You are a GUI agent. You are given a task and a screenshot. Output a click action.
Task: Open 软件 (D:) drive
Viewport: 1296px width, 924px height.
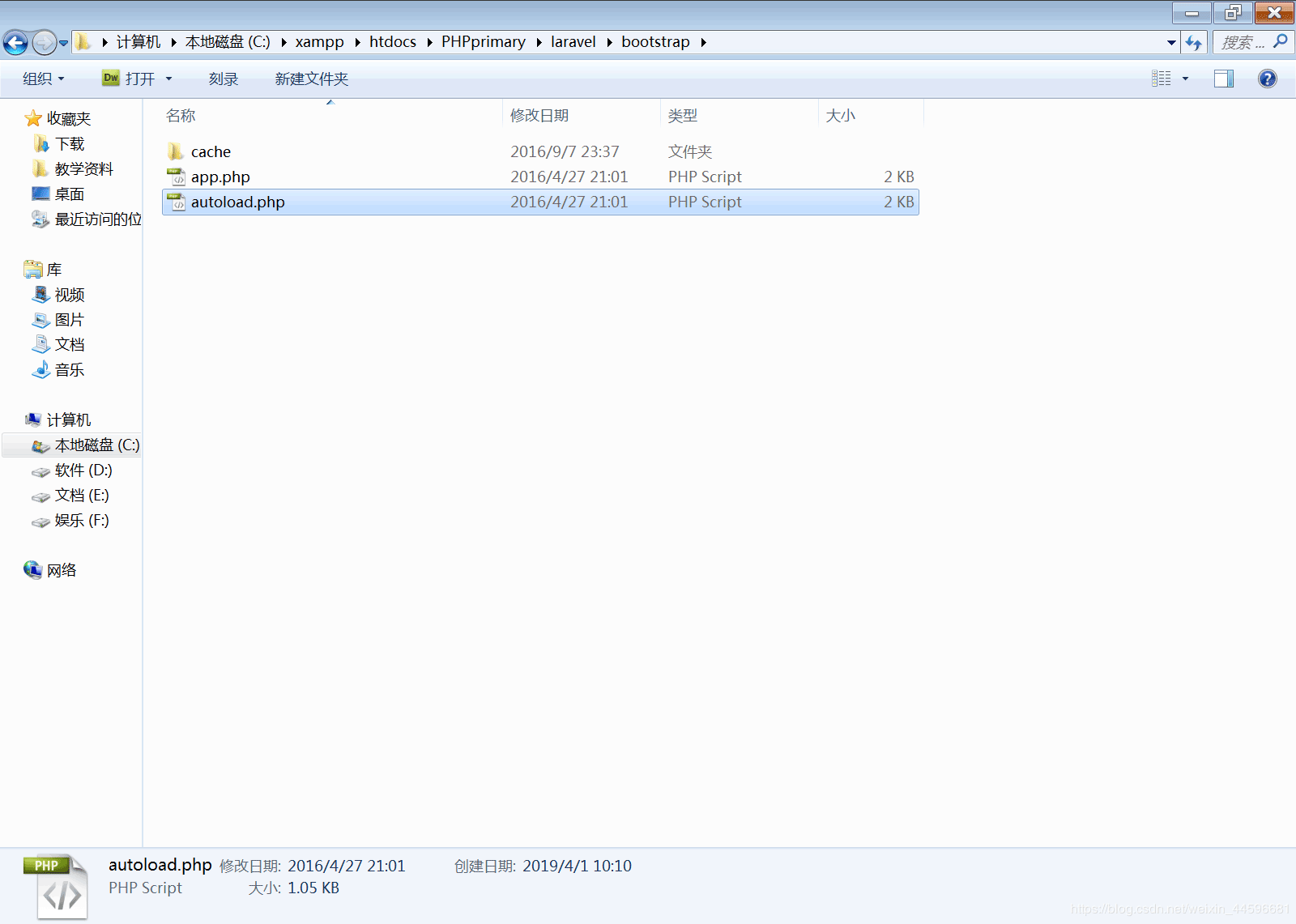click(83, 471)
